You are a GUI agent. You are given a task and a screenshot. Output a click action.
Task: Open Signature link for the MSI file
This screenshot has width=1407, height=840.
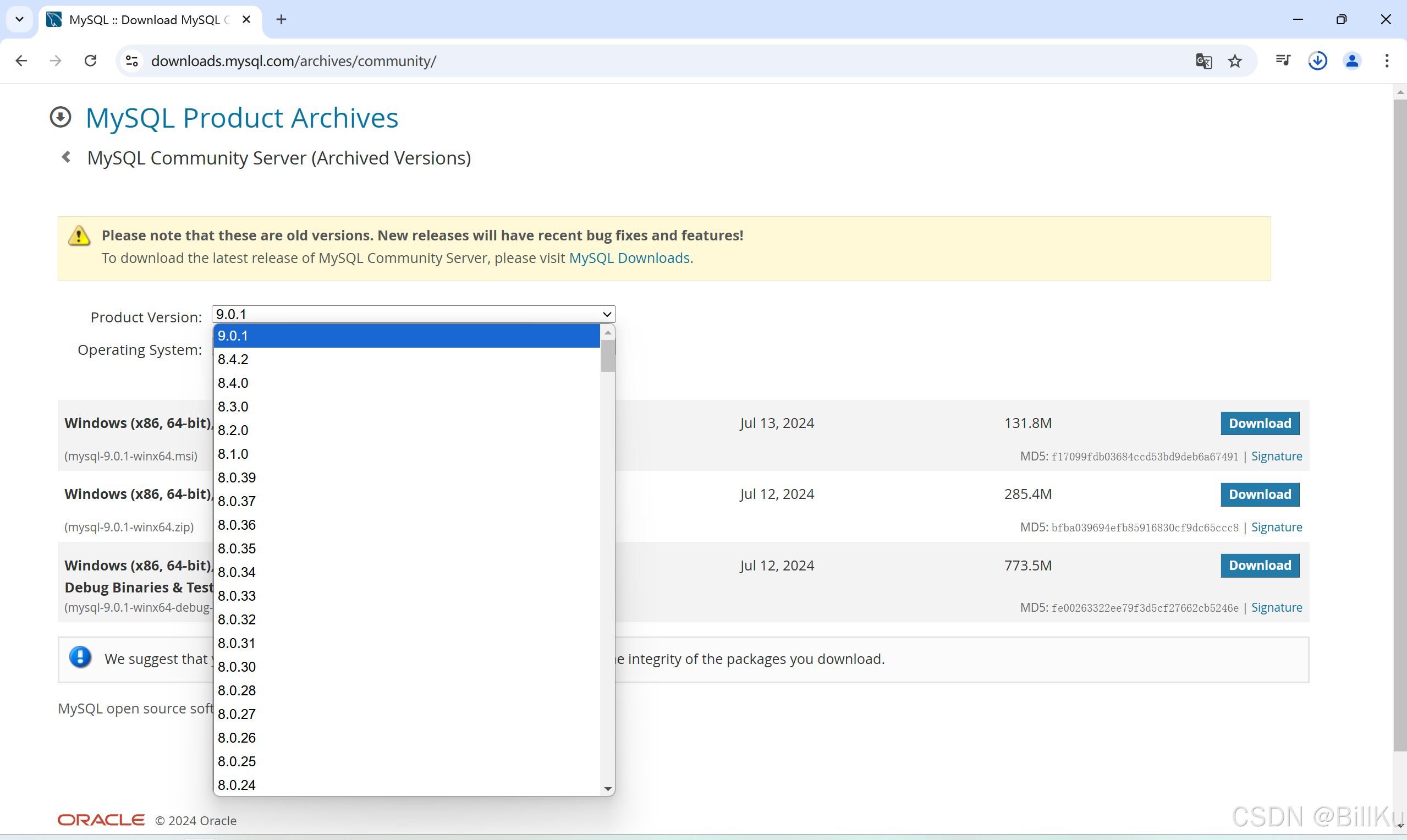(1276, 456)
